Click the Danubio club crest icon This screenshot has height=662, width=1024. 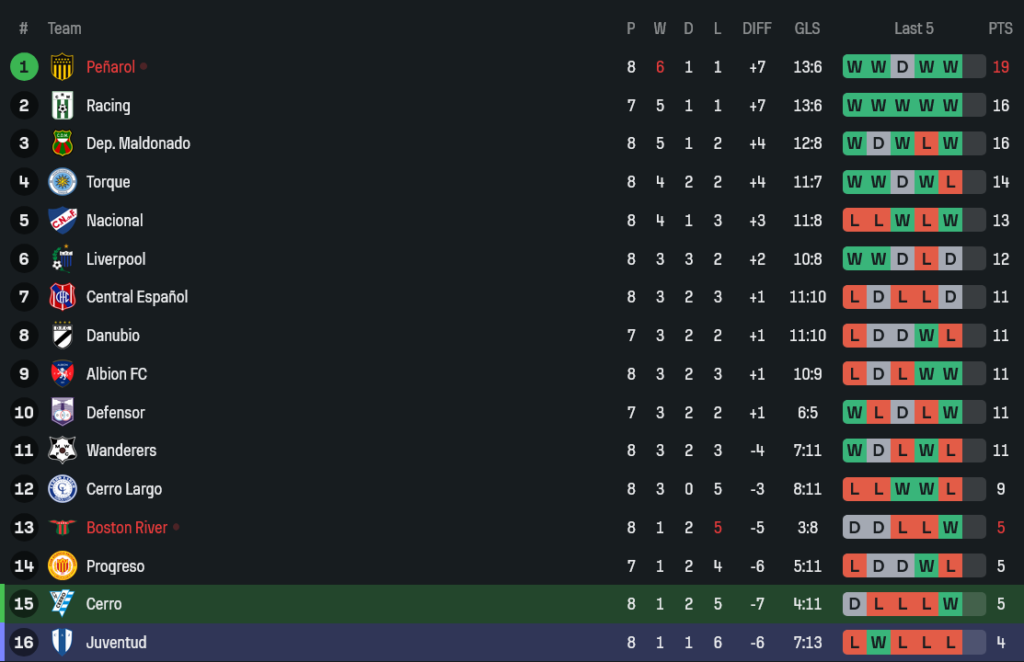pyautogui.click(x=62, y=336)
